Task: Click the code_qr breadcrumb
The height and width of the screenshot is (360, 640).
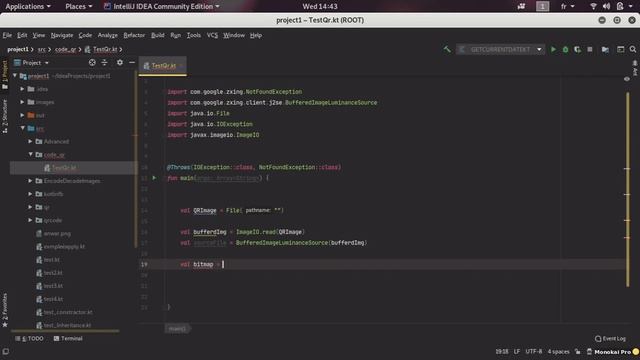Action: [x=65, y=49]
